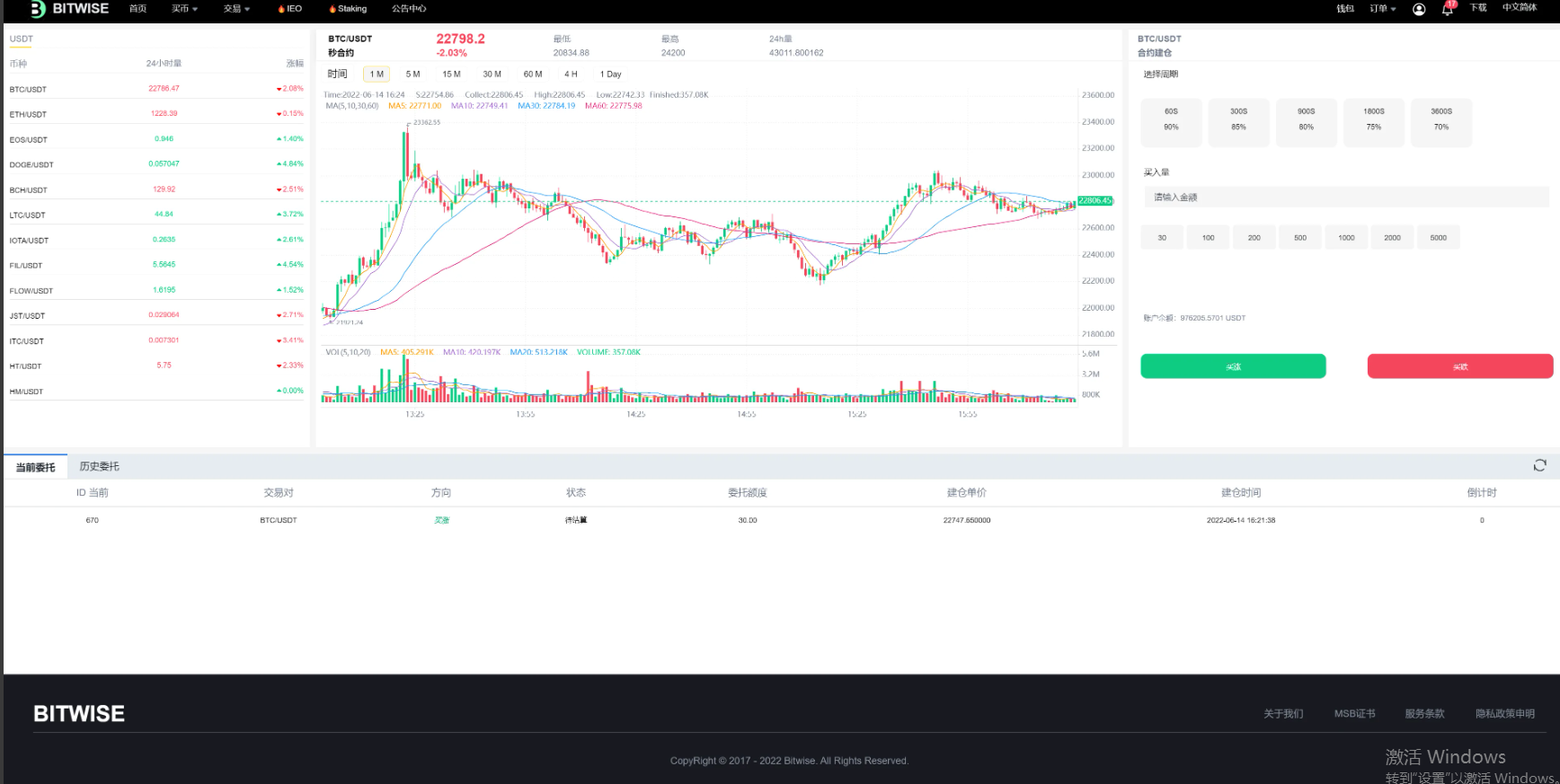The width and height of the screenshot is (1560, 784).
Task: Open IEO page with flame icon
Action: pyautogui.click(x=289, y=9)
